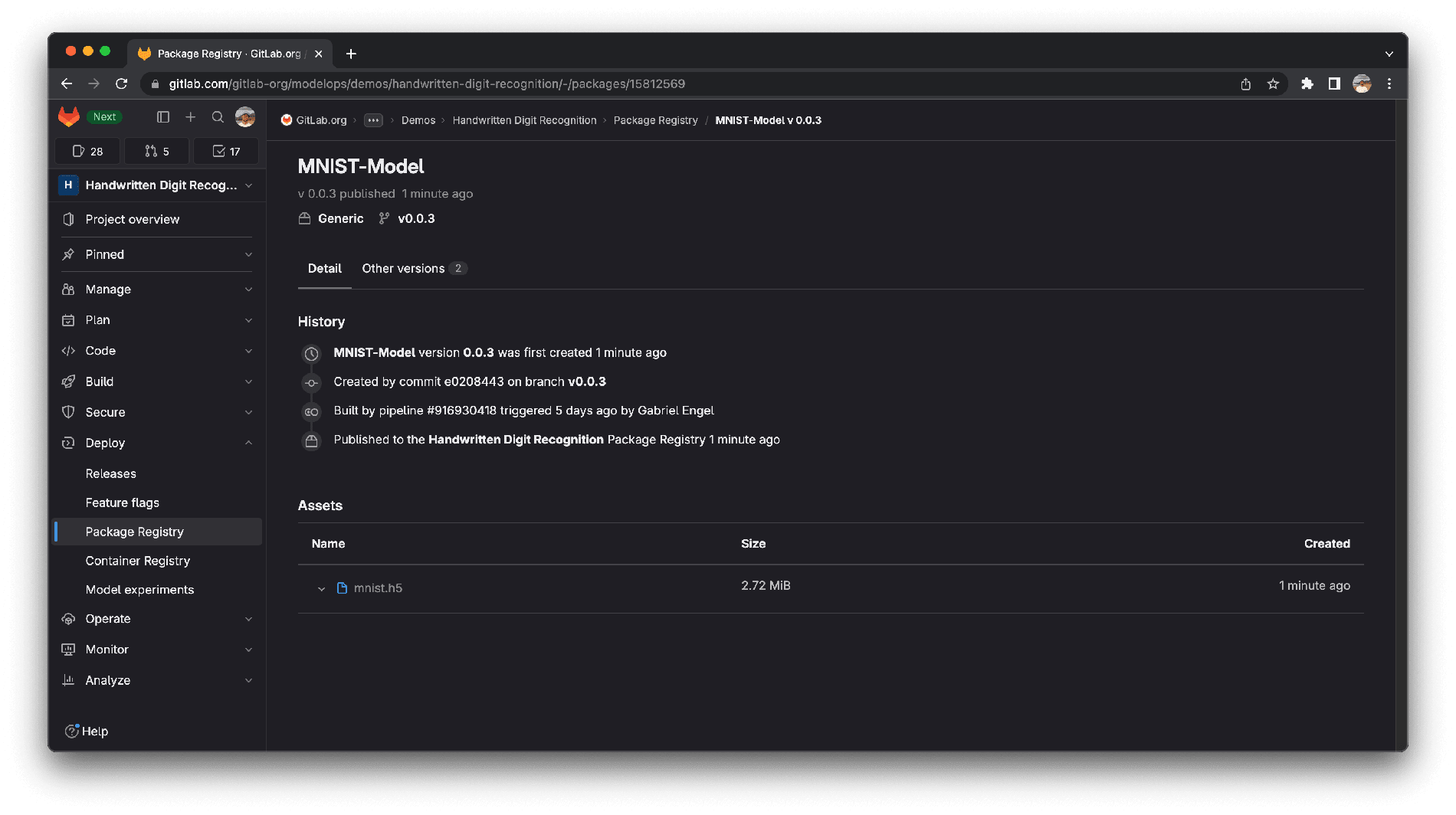1456x815 pixels.
Task: Select Package Registry in the sidebar
Action: (x=158, y=532)
